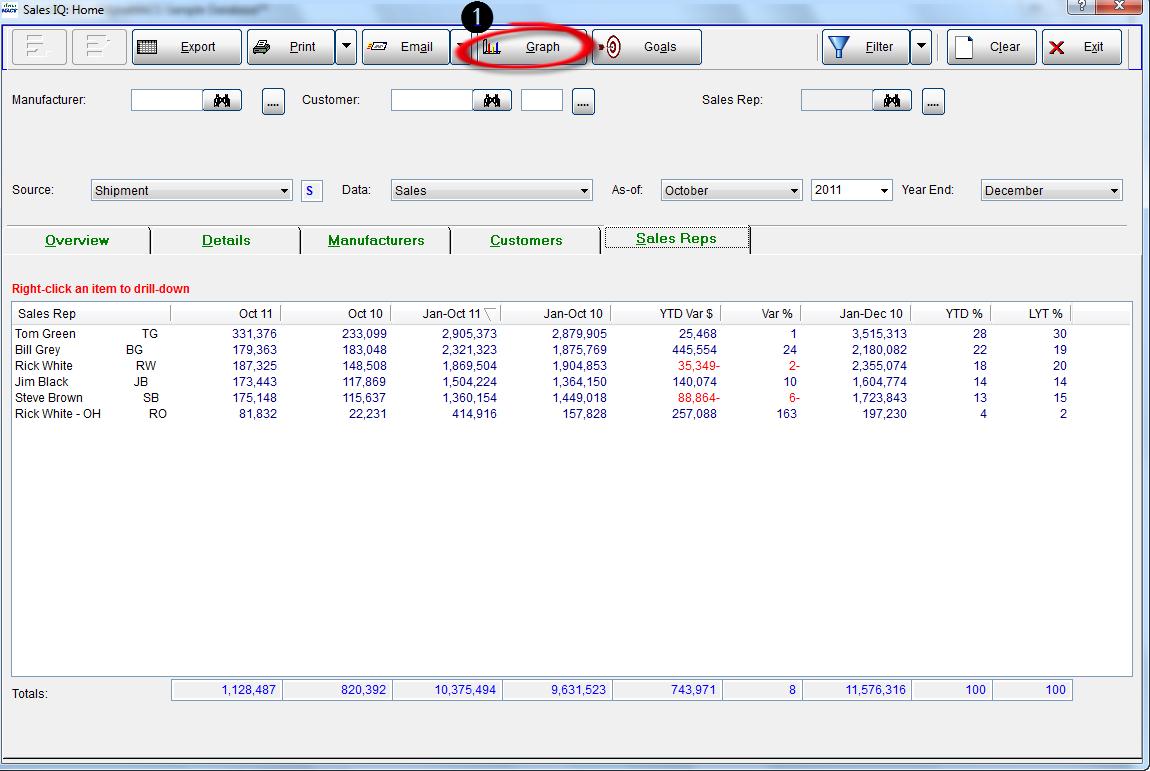Screen dimensions: 1150x771
Task: Clear all selection criteria
Action: 992,47
